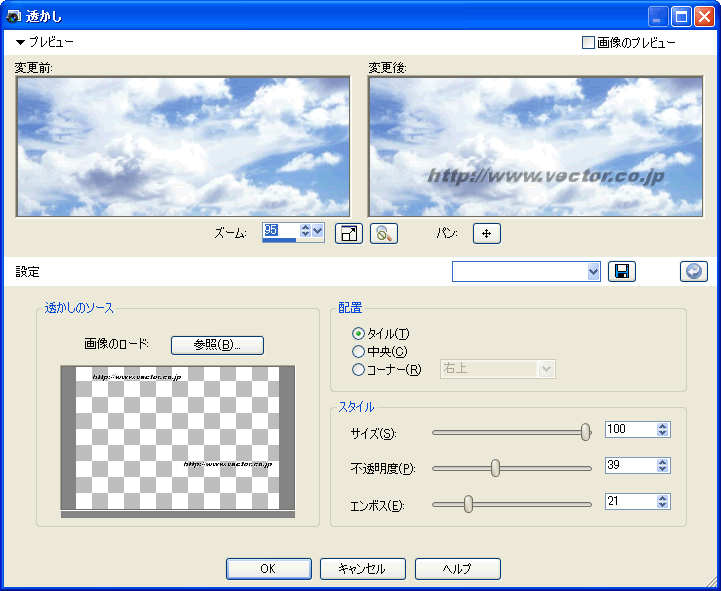Click the キャンセル button
The width and height of the screenshot is (721, 591).
click(x=363, y=569)
